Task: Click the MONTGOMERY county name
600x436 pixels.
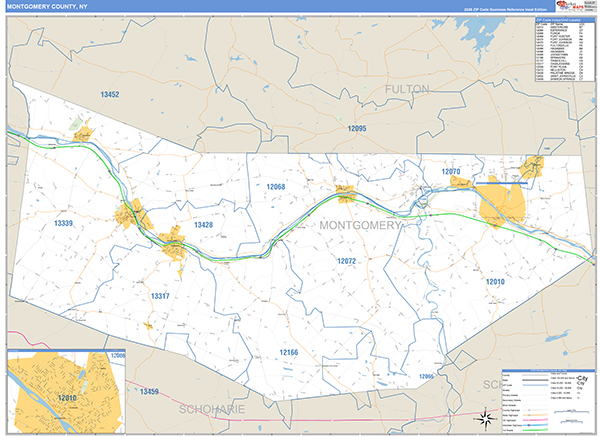Action: tap(360, 225)
